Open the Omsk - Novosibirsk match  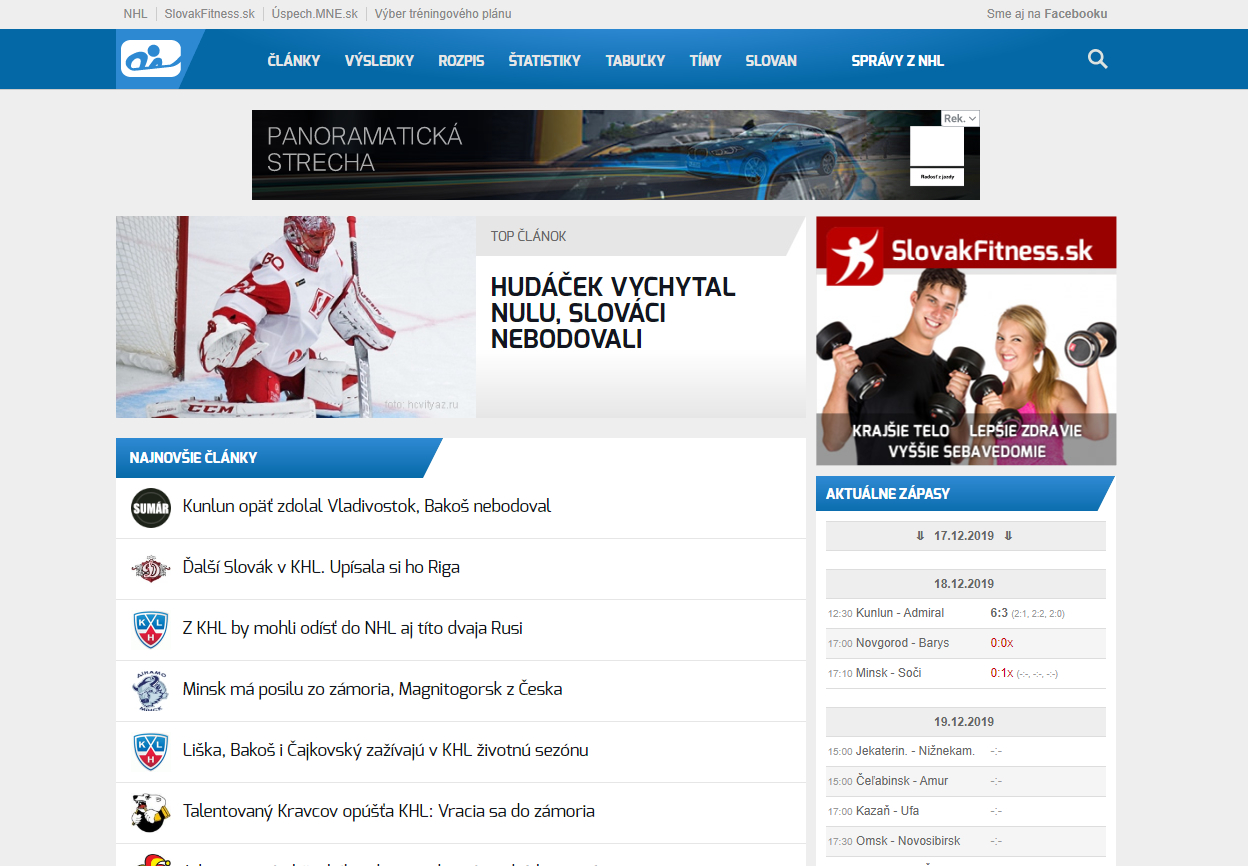(908, 841)
